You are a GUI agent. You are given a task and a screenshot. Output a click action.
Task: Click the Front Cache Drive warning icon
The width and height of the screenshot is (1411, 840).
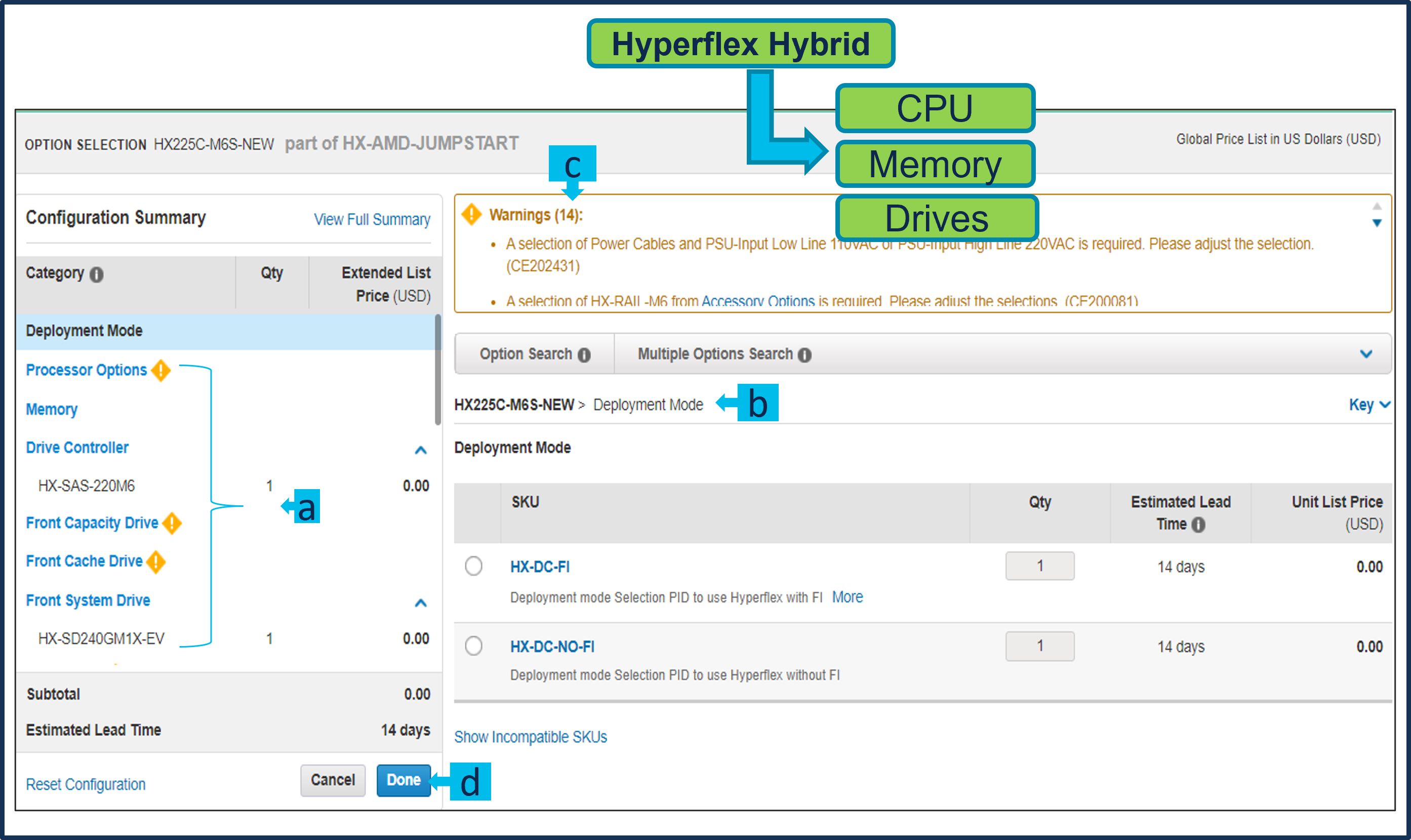(x=156, y=562)
